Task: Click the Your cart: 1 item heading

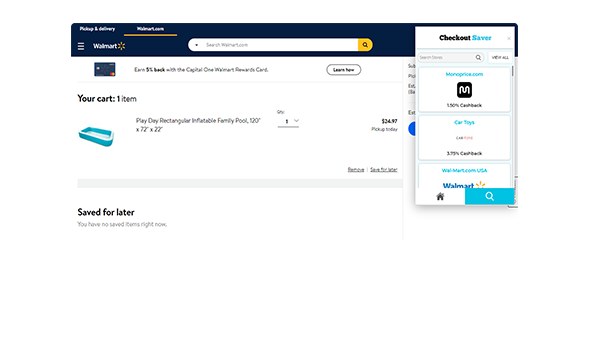Action: coord(107,99)
